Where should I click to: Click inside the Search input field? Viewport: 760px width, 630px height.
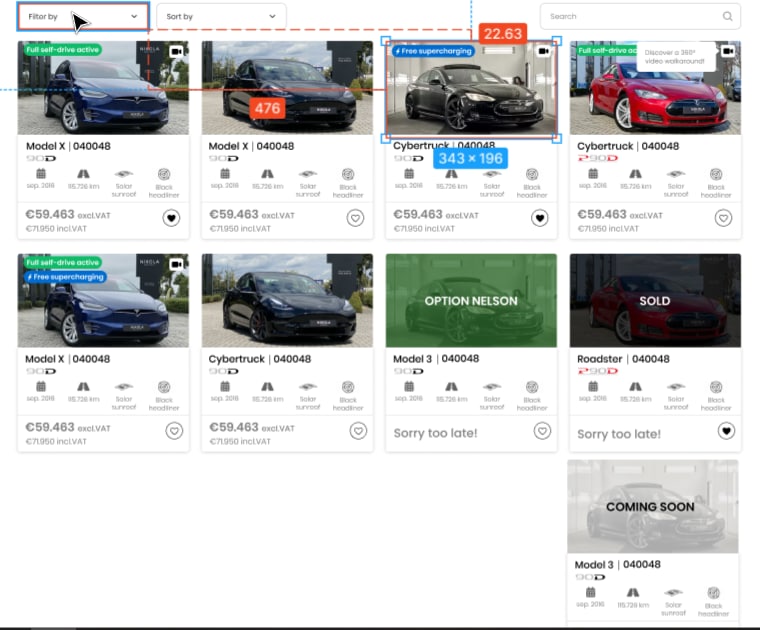pyautogui.click(x=640, y=16)
